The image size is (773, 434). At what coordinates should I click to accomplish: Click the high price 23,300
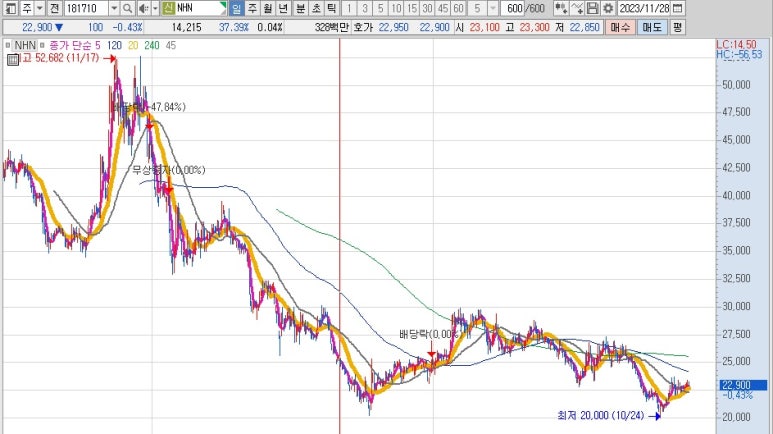click(x=534, y=27)
